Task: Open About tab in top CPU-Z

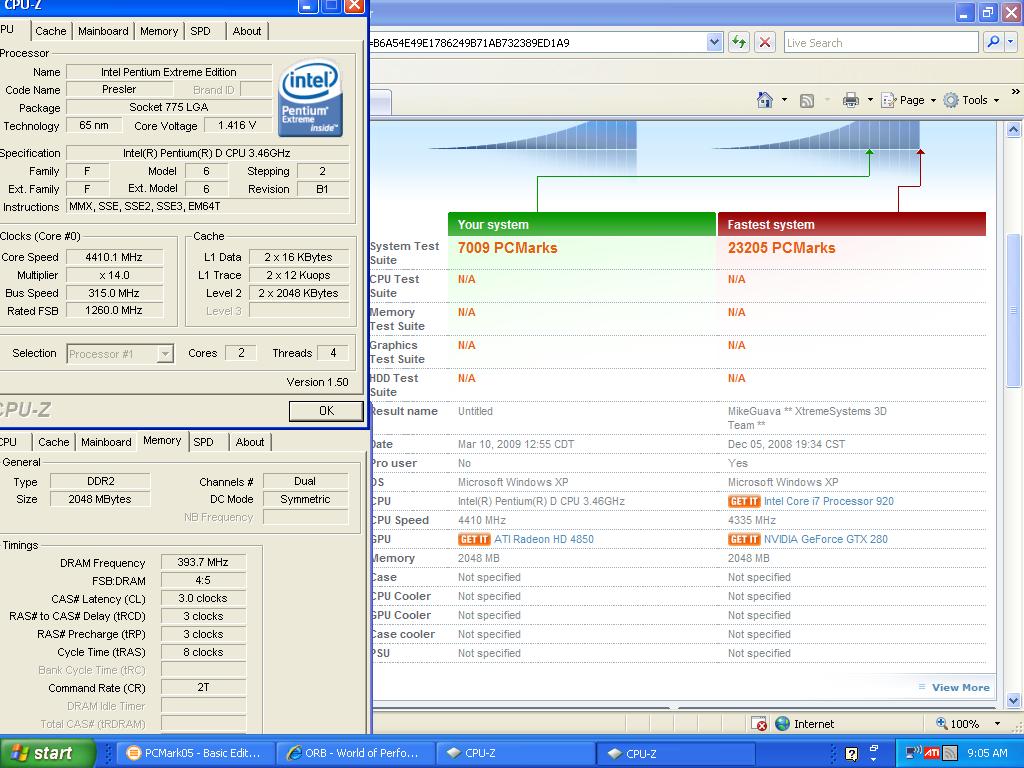Action: (247, 31)
